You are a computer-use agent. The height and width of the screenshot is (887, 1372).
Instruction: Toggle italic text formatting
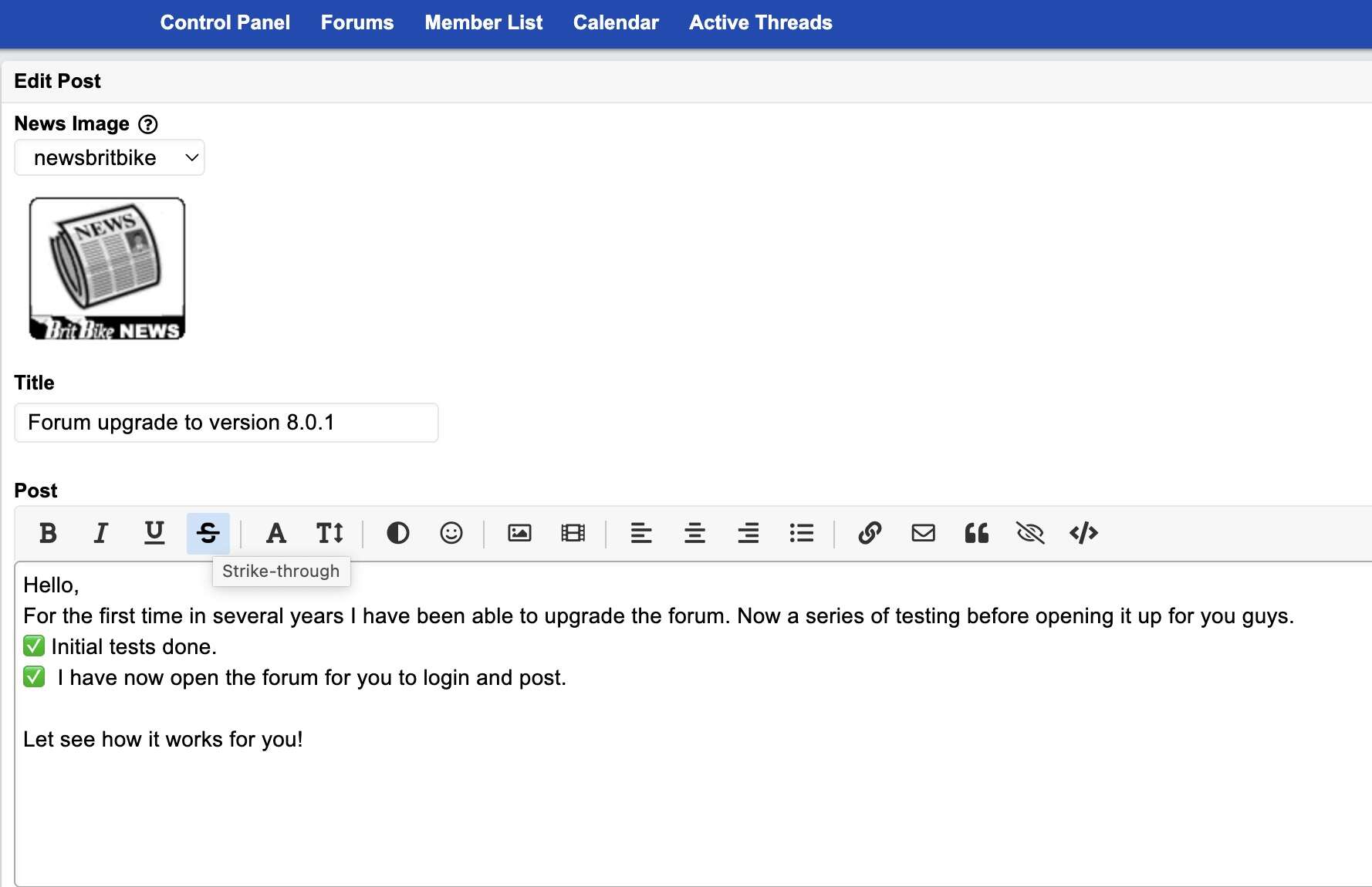click(x=101, y=533)
